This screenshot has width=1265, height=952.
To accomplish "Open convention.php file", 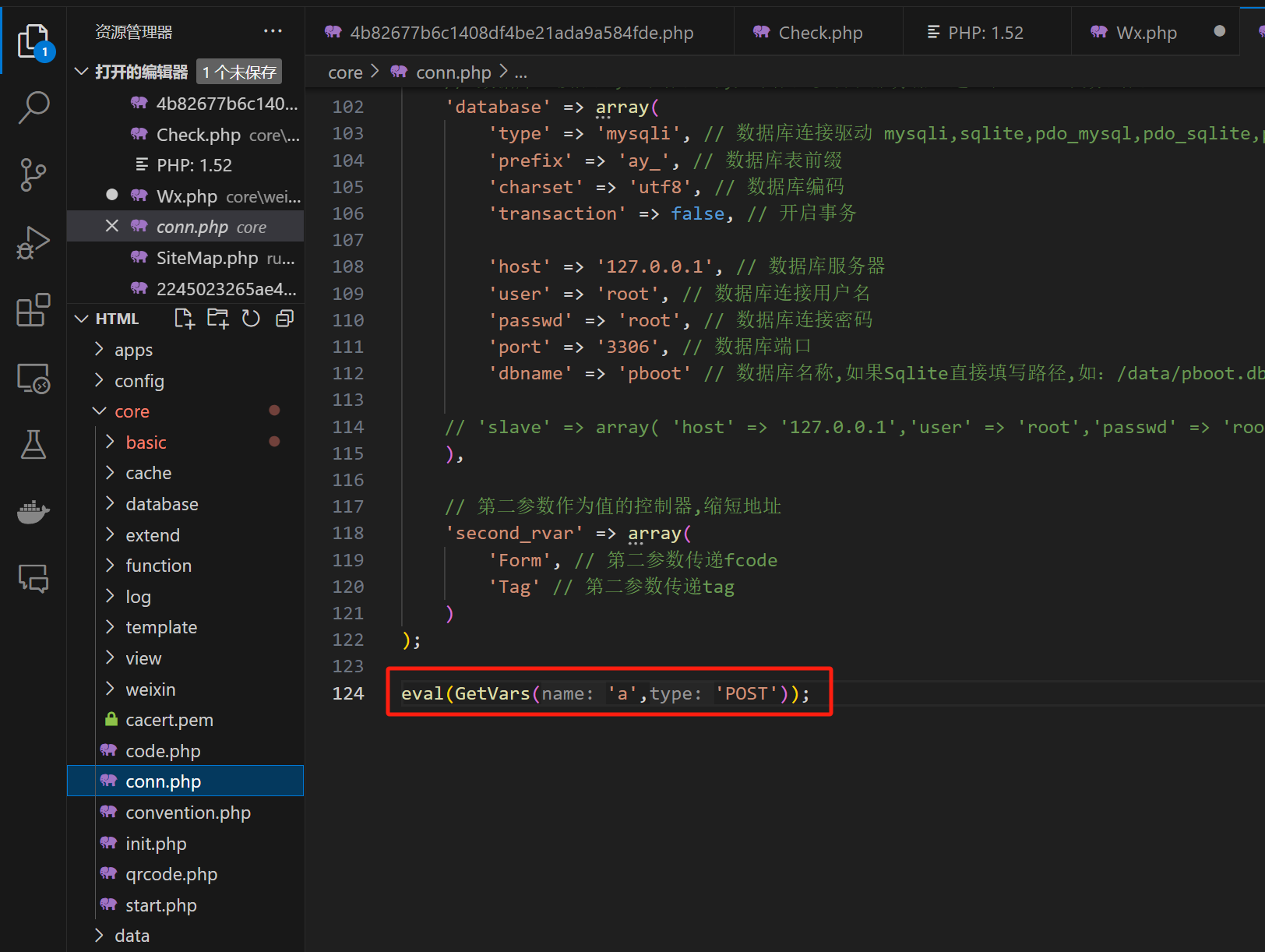I will [185, 813].
